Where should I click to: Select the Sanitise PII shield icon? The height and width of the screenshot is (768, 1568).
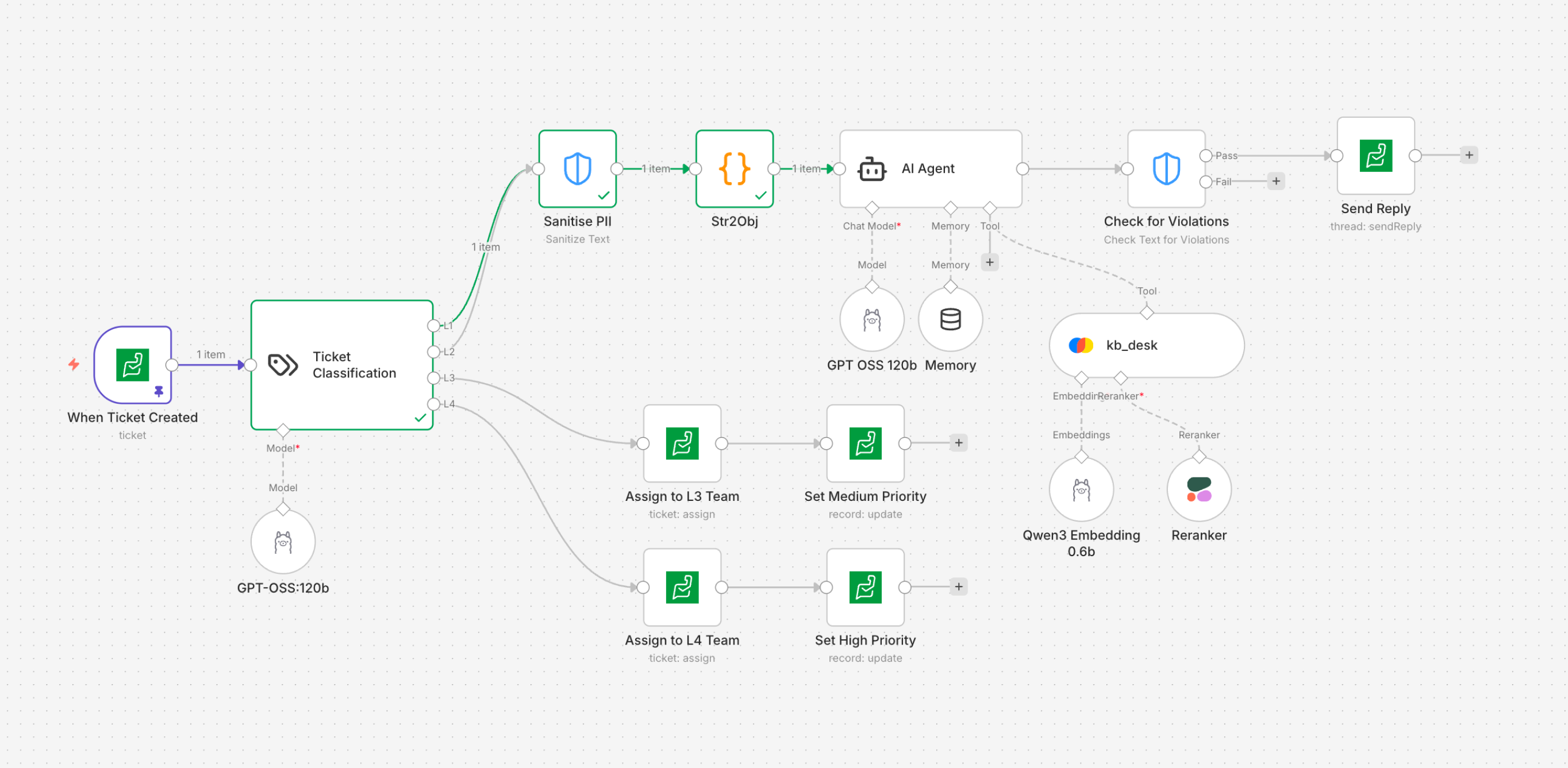tap(577, 169)
